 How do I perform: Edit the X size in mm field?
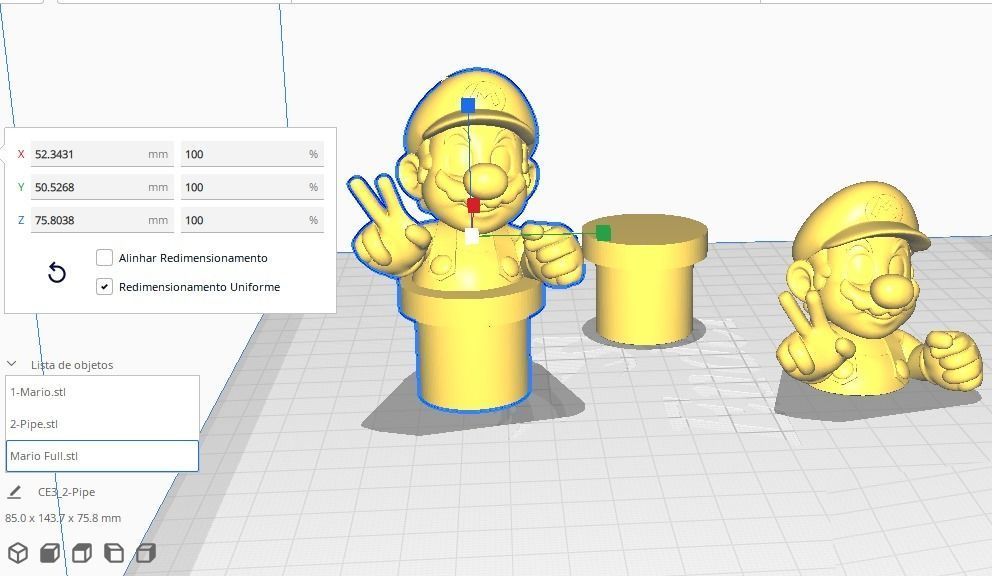[x=102, y=154]
